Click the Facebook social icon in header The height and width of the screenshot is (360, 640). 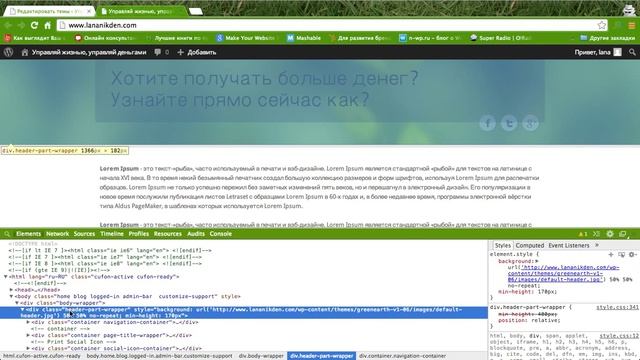click(x=487, y=123)
